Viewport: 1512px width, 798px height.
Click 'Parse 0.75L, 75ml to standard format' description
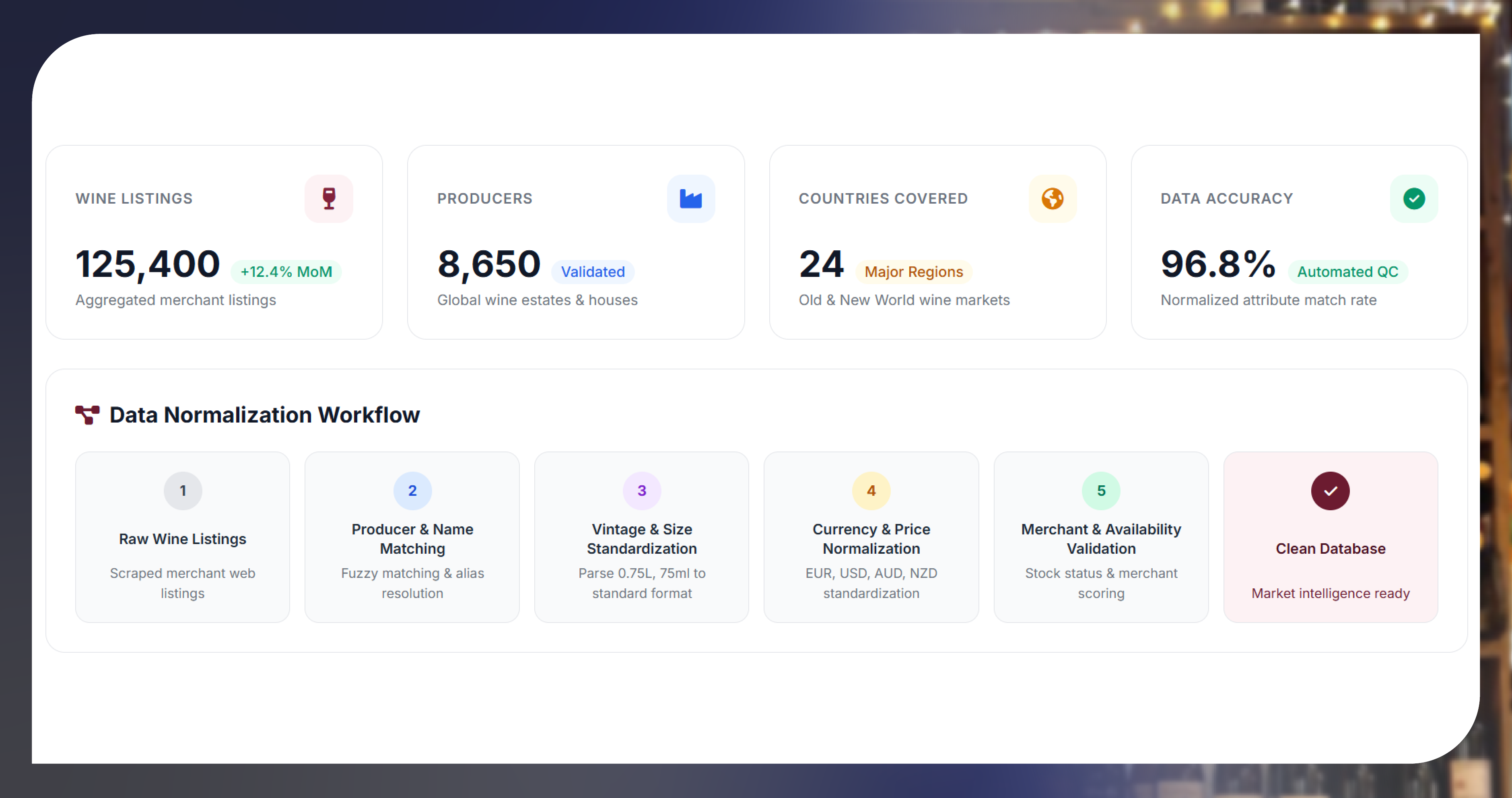[x=642, y=583]
